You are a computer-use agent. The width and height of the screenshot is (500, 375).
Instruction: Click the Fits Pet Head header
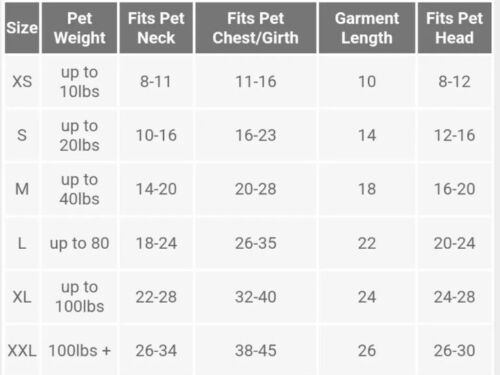[454, 28]
